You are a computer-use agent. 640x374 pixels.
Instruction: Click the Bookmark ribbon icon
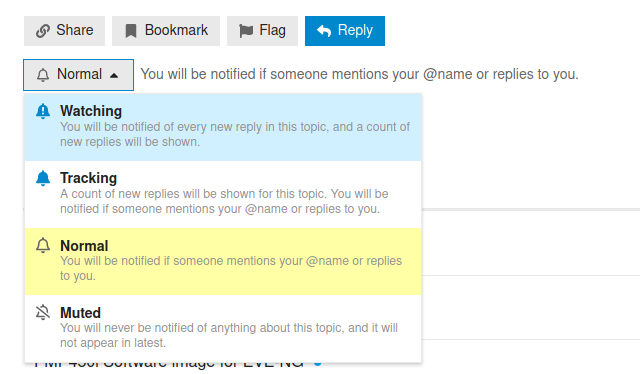point(131,31)
